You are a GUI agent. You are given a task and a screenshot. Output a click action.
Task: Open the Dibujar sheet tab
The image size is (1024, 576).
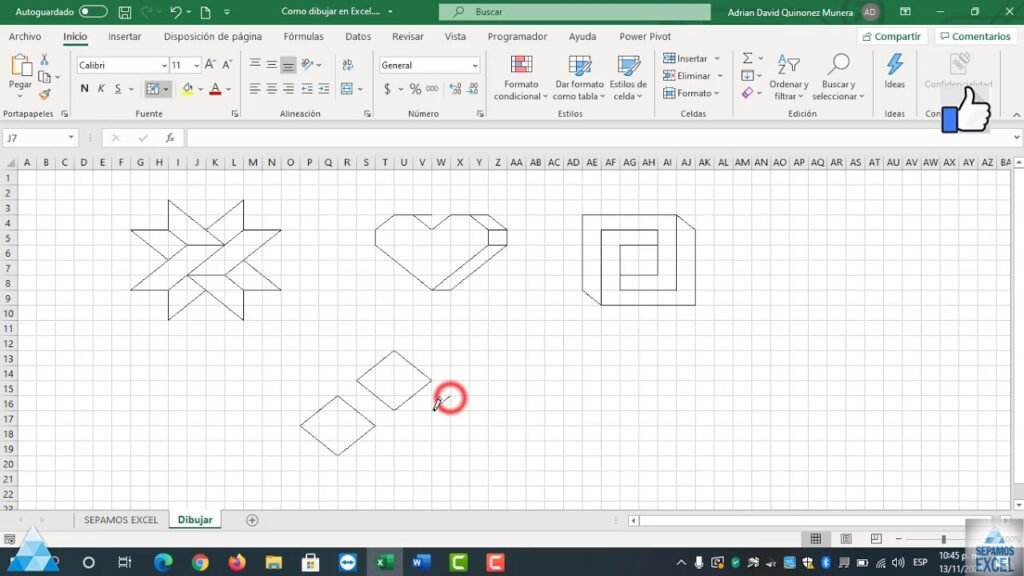[195, 520]
